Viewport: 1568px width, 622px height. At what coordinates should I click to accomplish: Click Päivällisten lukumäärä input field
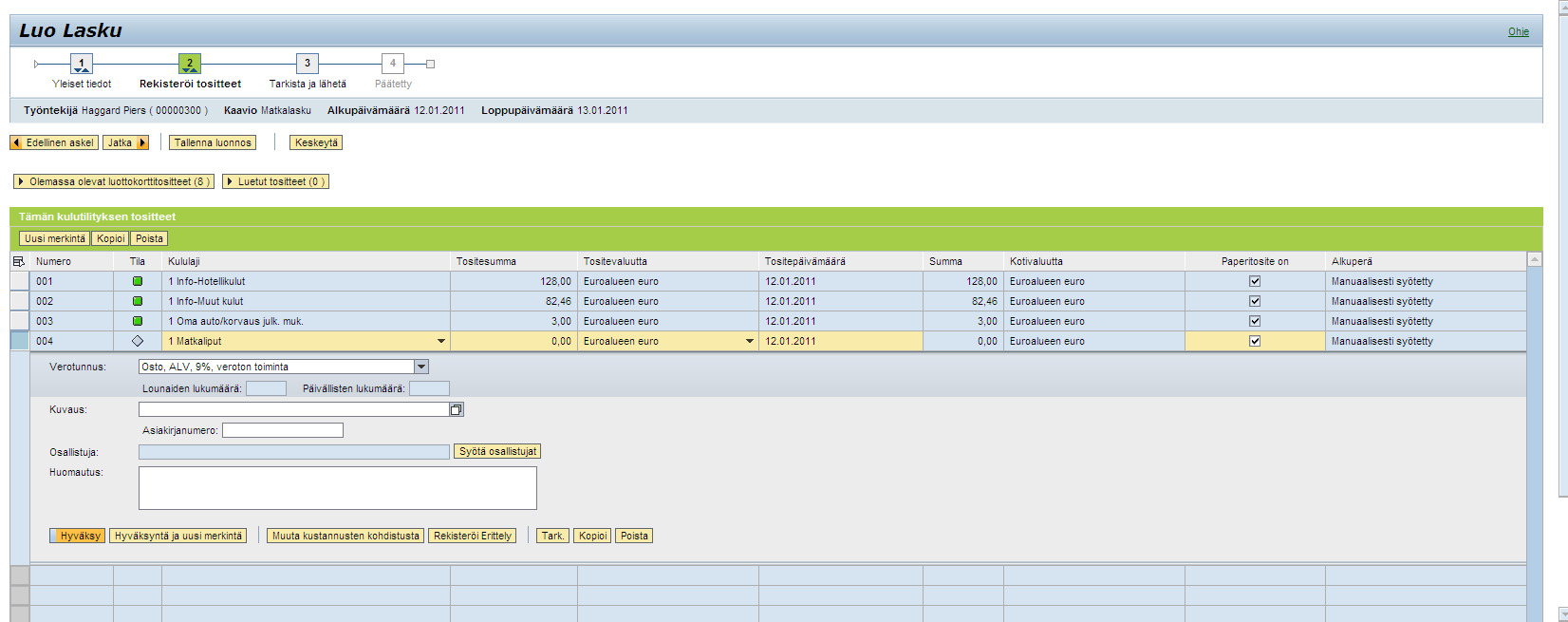(x=429, y=388)
